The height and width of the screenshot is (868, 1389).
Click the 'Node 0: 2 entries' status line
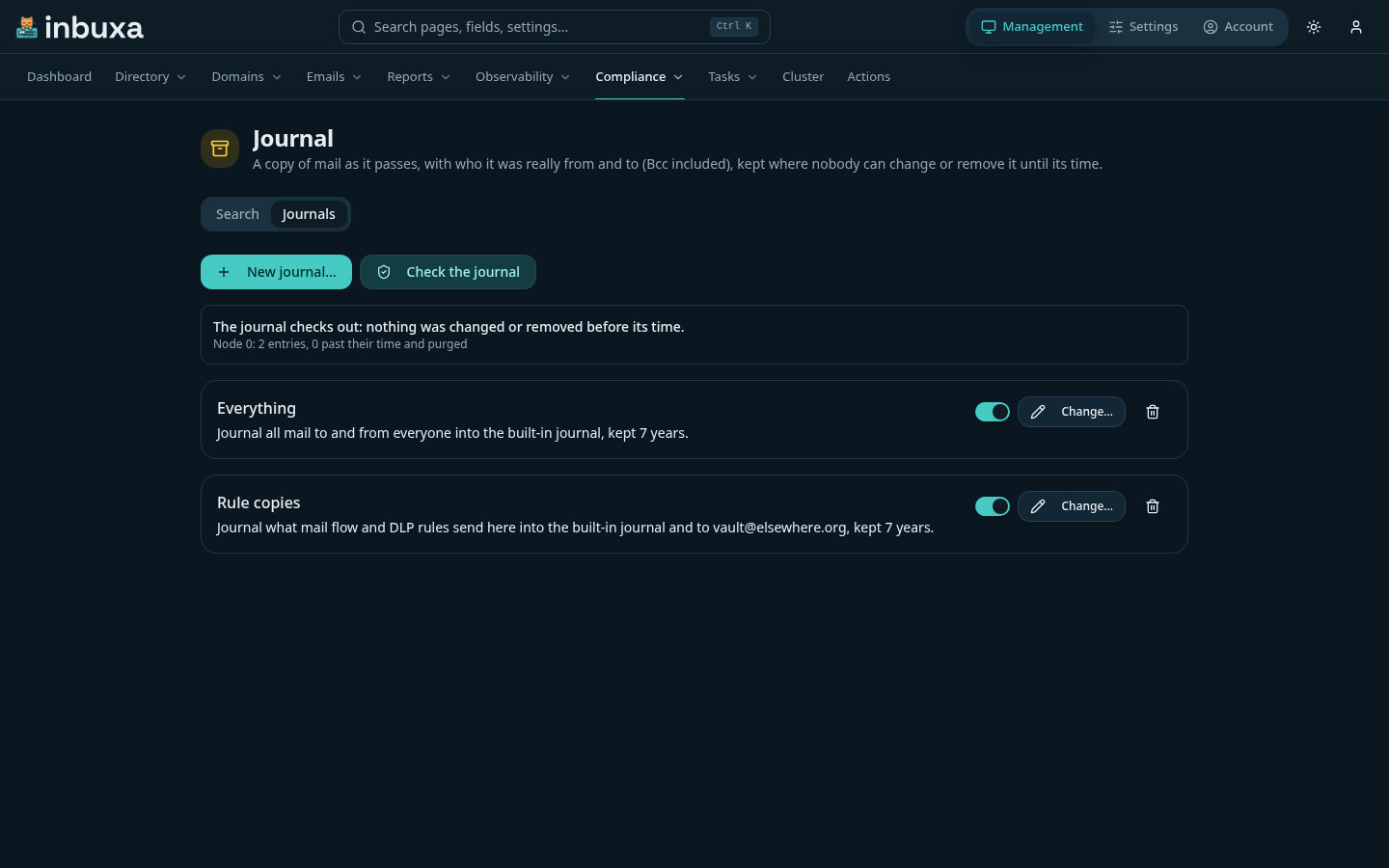[340, 344]
